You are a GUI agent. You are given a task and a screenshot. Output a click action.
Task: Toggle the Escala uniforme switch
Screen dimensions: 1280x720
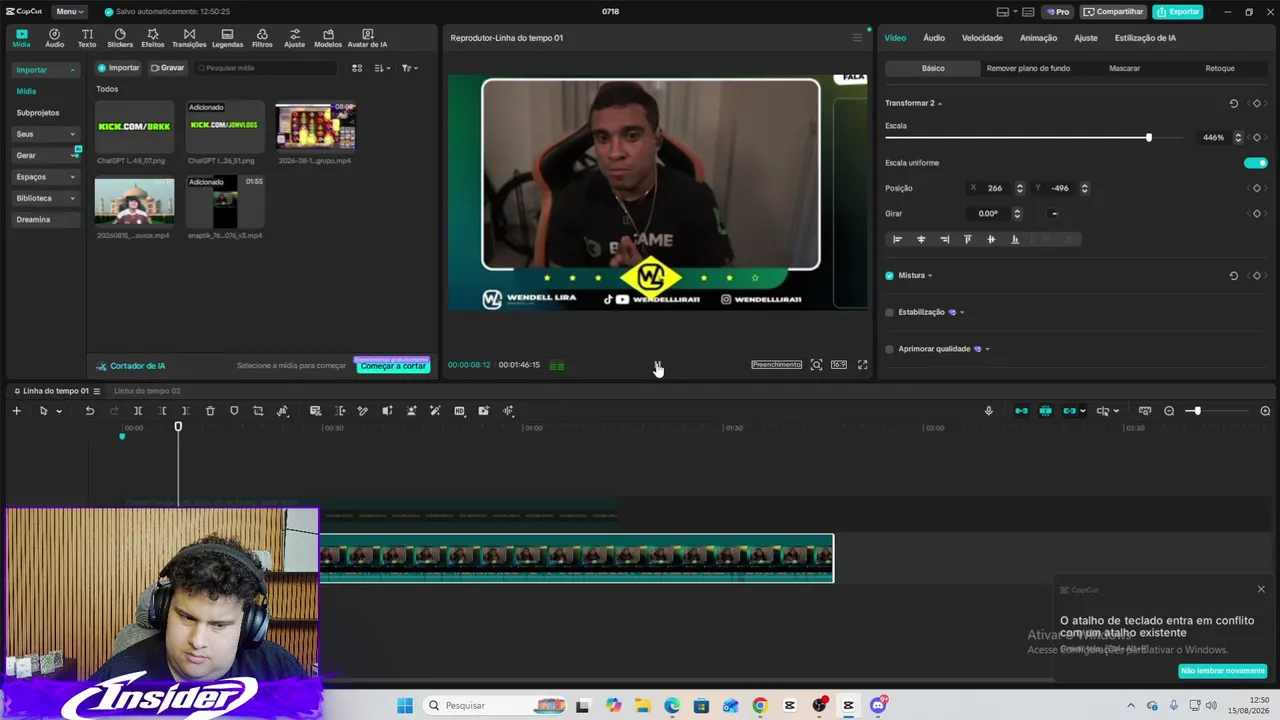1255,163
